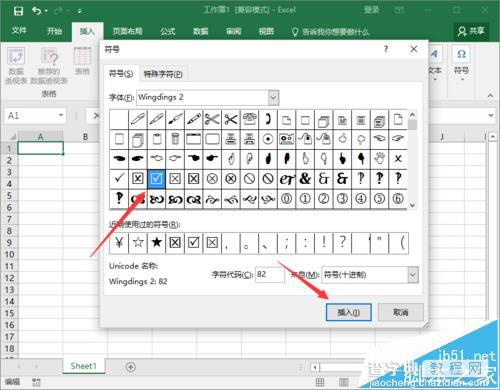The image size is (500, 390).
Task: Open the 视图 View tab
Action: pos(266,31)
